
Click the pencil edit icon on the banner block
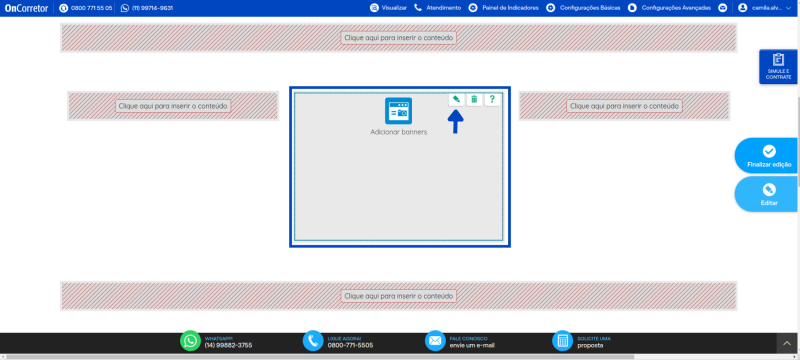(x=456, y=99)
